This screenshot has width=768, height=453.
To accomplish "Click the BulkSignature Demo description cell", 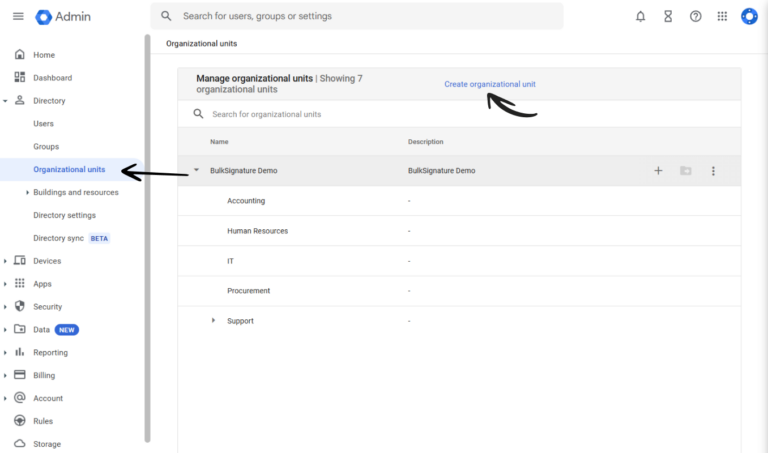I will [x=441, y=170].
